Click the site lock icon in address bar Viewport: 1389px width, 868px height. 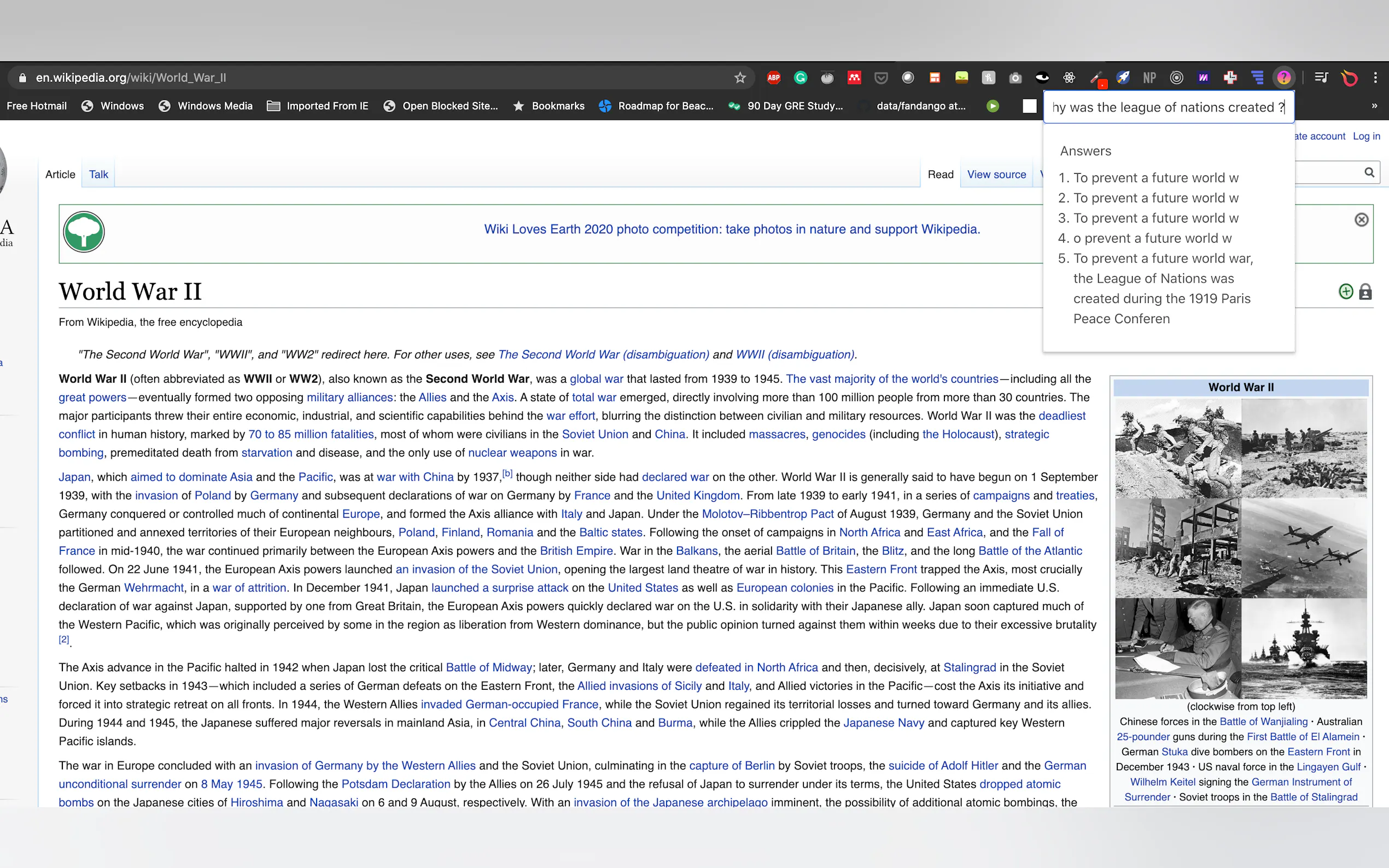click(x=22, y=78)
